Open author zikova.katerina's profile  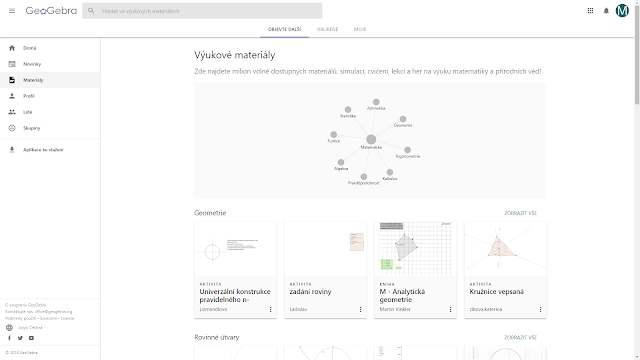[486, 309]
